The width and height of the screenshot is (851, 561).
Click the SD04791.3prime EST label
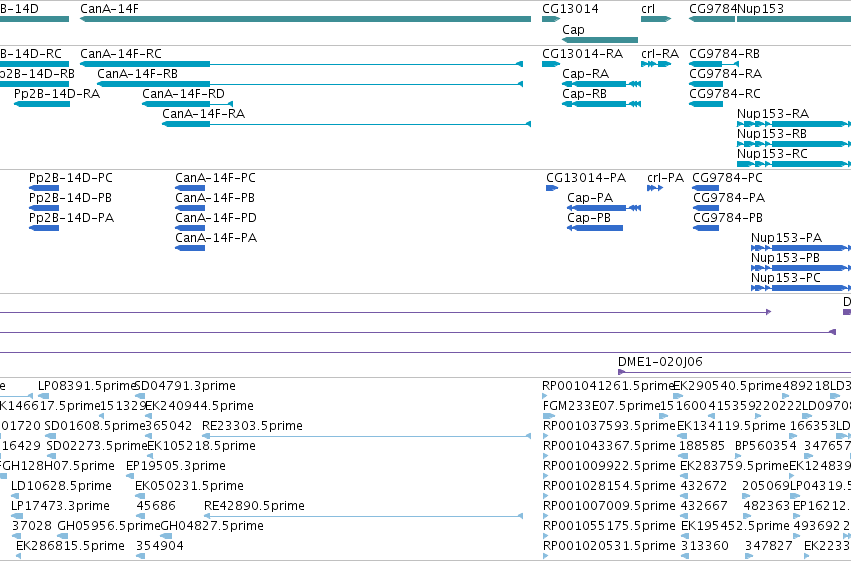(x=185, y=386)
